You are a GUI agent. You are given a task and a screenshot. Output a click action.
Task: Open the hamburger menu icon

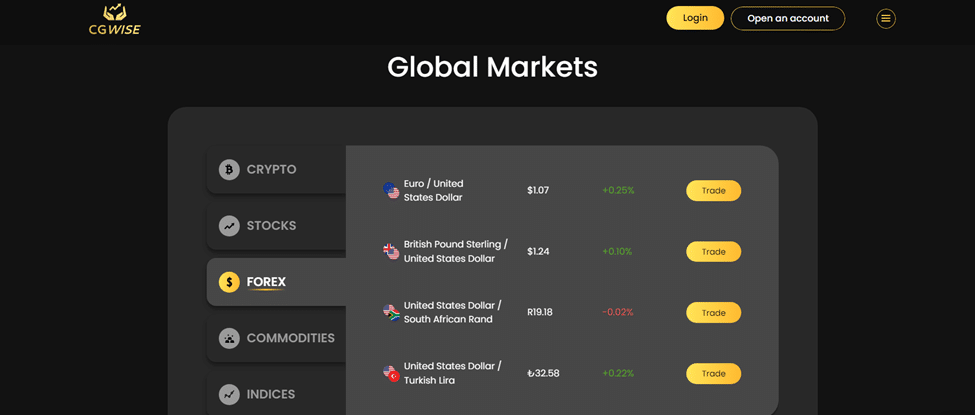tap(886, 18)
